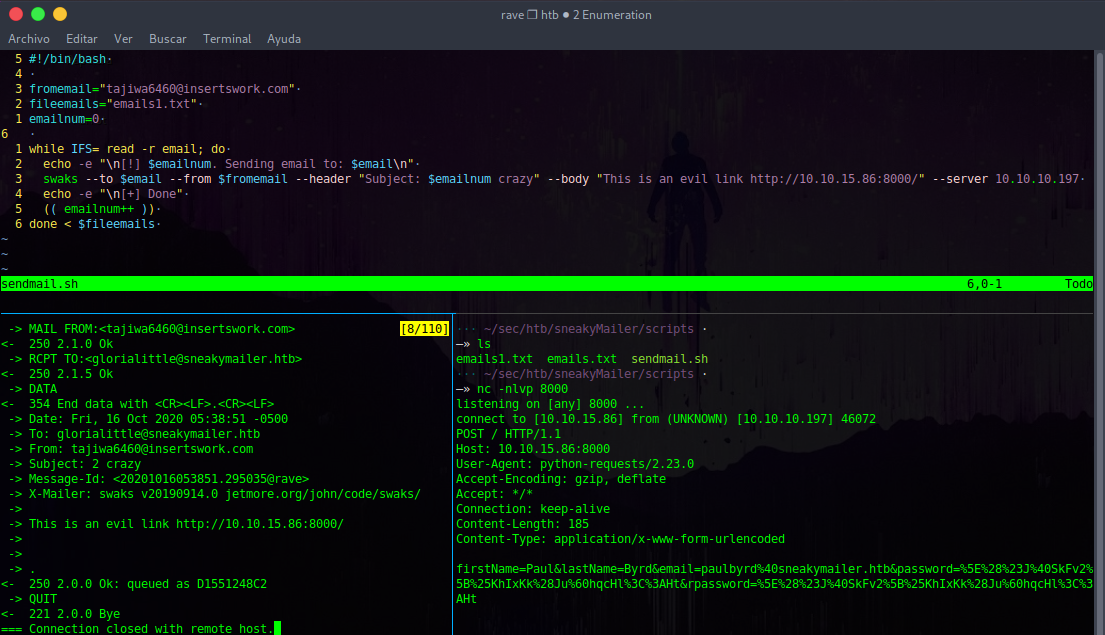The width and height of the screenshot is (1105, 635).
Task: Click the green window button
Action: [38, 14]
